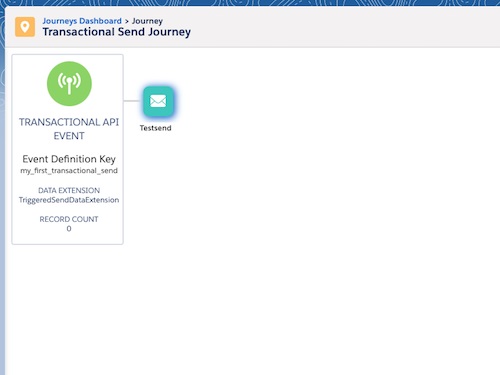The width and height of the screenshot is (500, 375).
Task: Open the Journeys Dashboard breadcrumb link
Action: [82, 21]
